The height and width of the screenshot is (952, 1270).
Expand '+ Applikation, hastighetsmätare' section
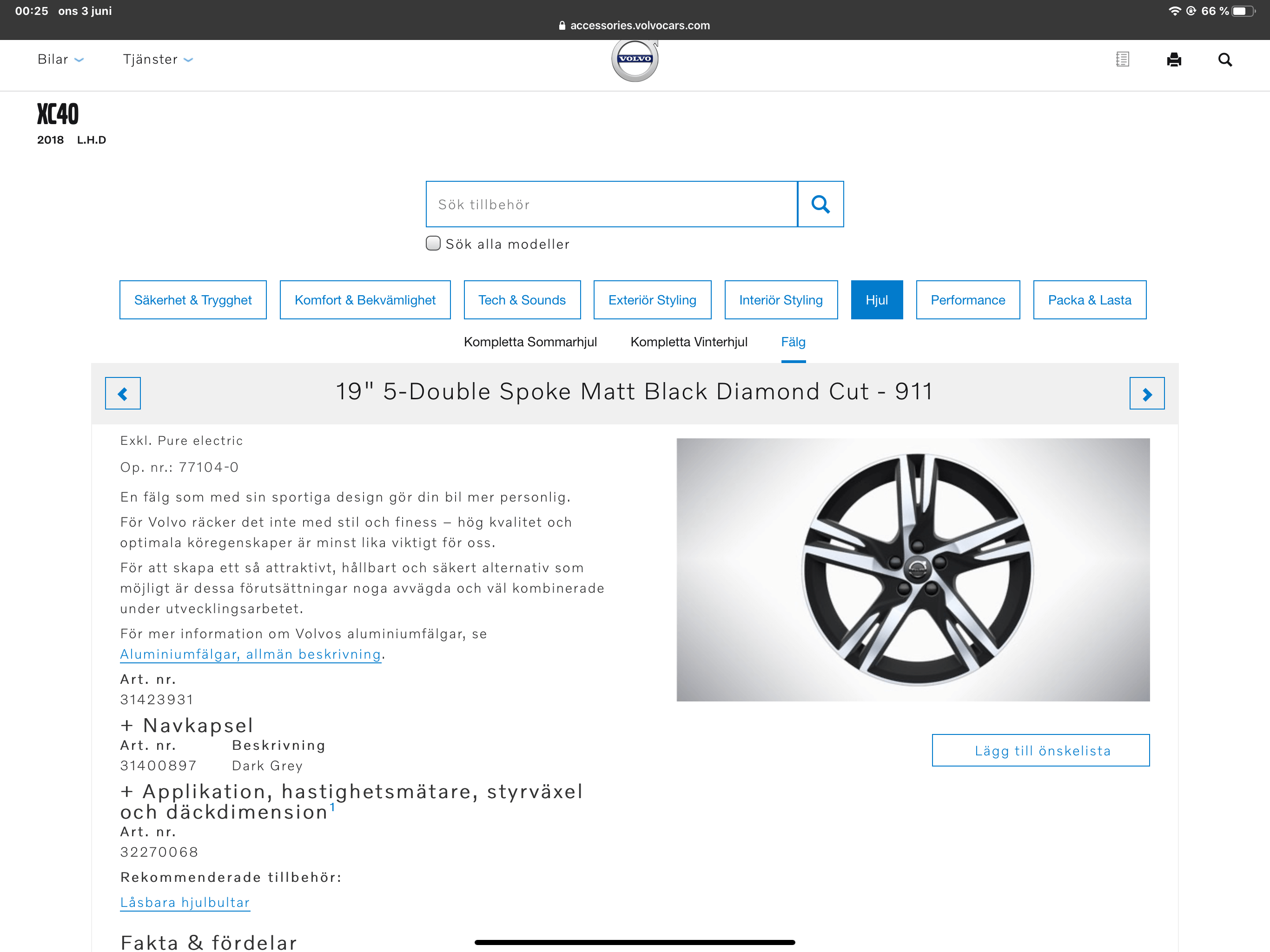point(351,801)
